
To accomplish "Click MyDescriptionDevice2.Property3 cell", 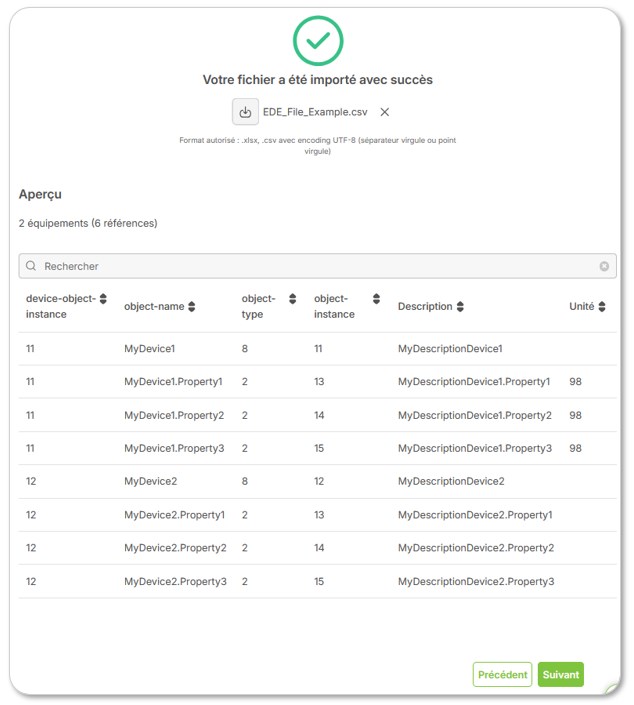I will coord(476,581).
